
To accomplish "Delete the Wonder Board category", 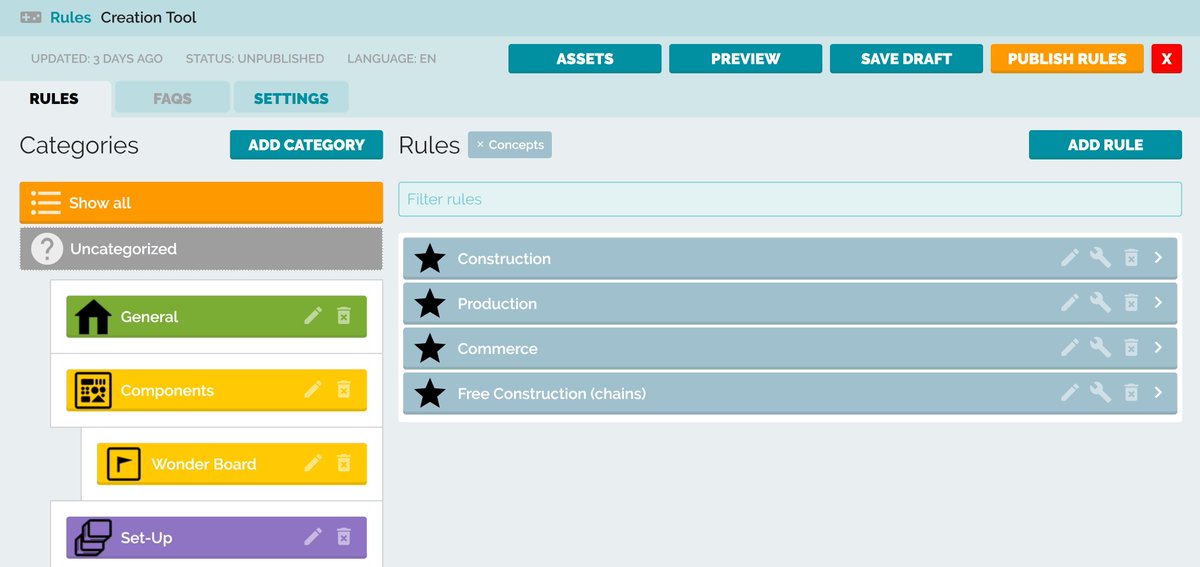I will (x=343, y=463).
